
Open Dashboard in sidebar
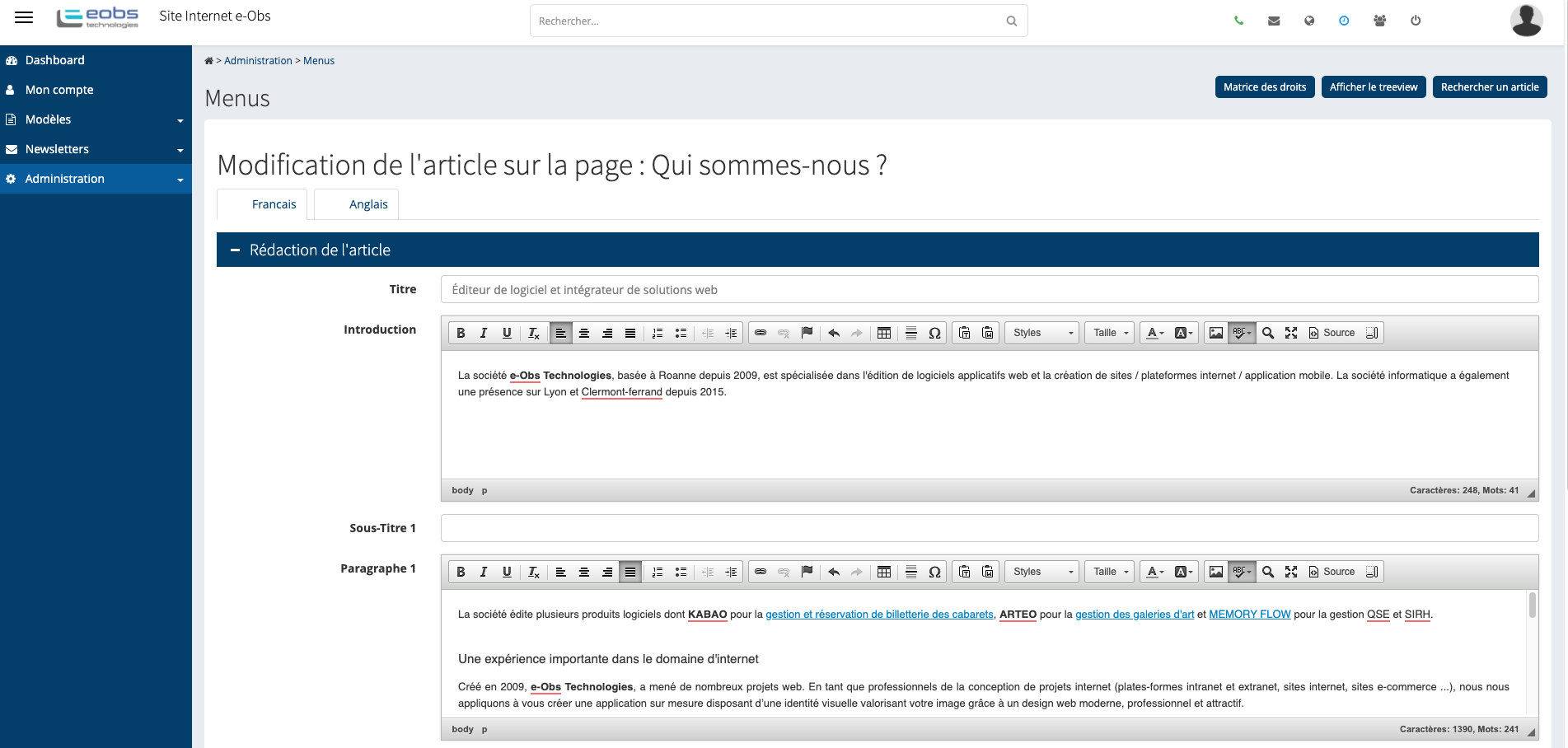click(x=96, y=60)
